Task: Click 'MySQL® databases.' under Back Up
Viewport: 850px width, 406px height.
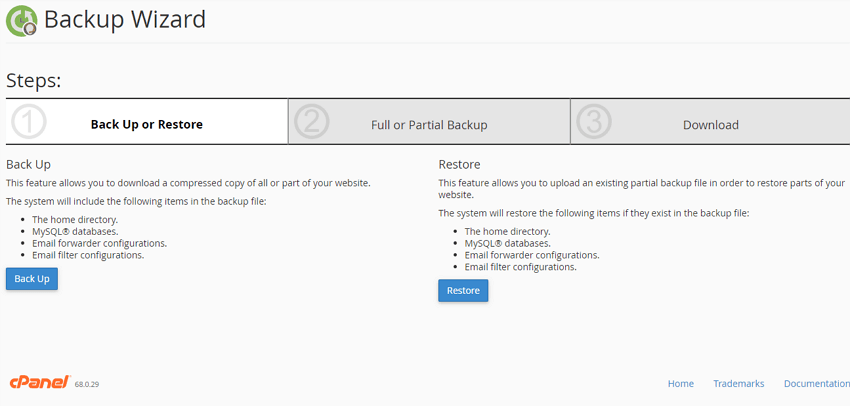Action: tap(75, 231)
